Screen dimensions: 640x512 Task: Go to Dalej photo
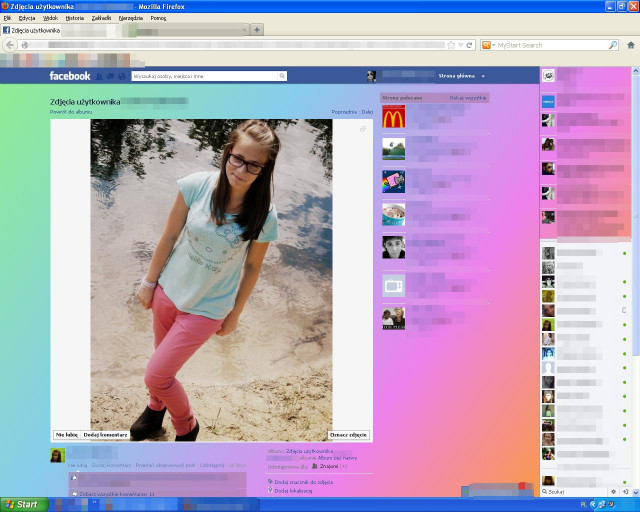point(367,112)
